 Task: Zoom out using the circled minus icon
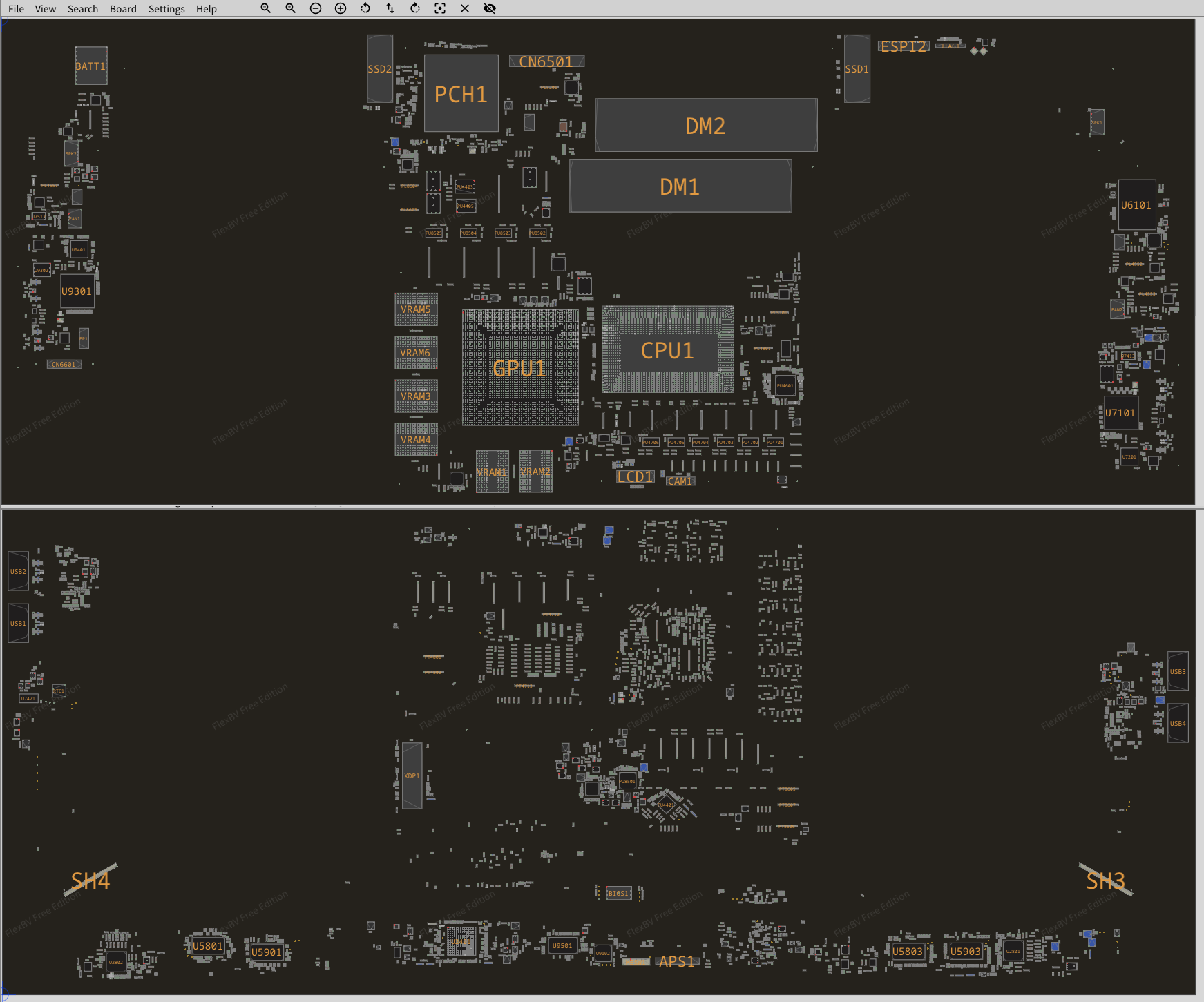316,8
